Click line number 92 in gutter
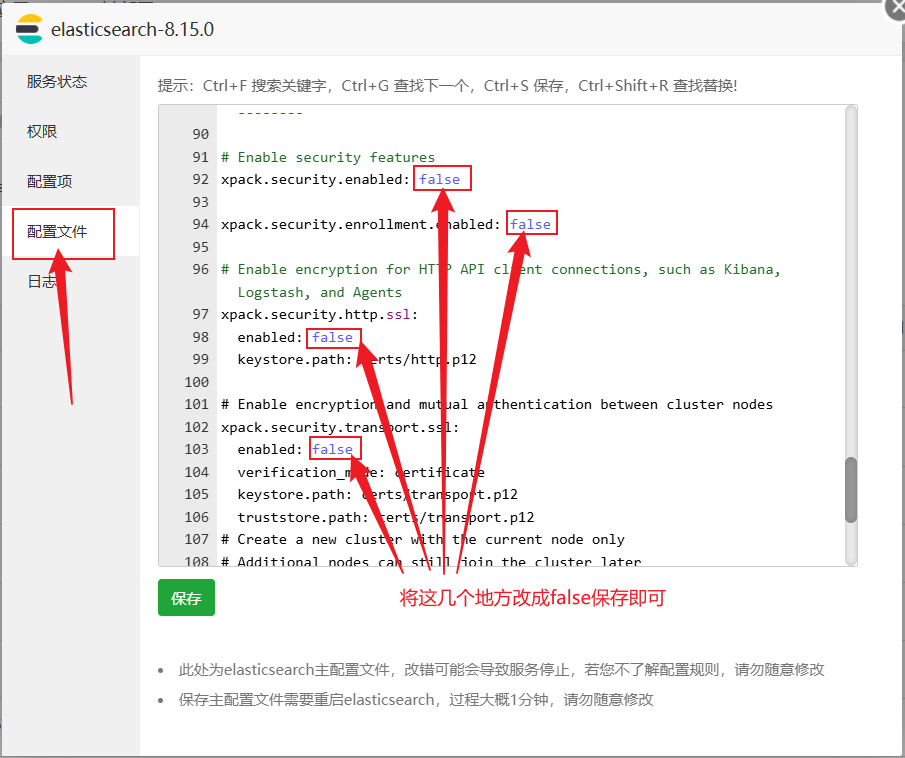This screenshot has width=905, height=758. (200, 180)
